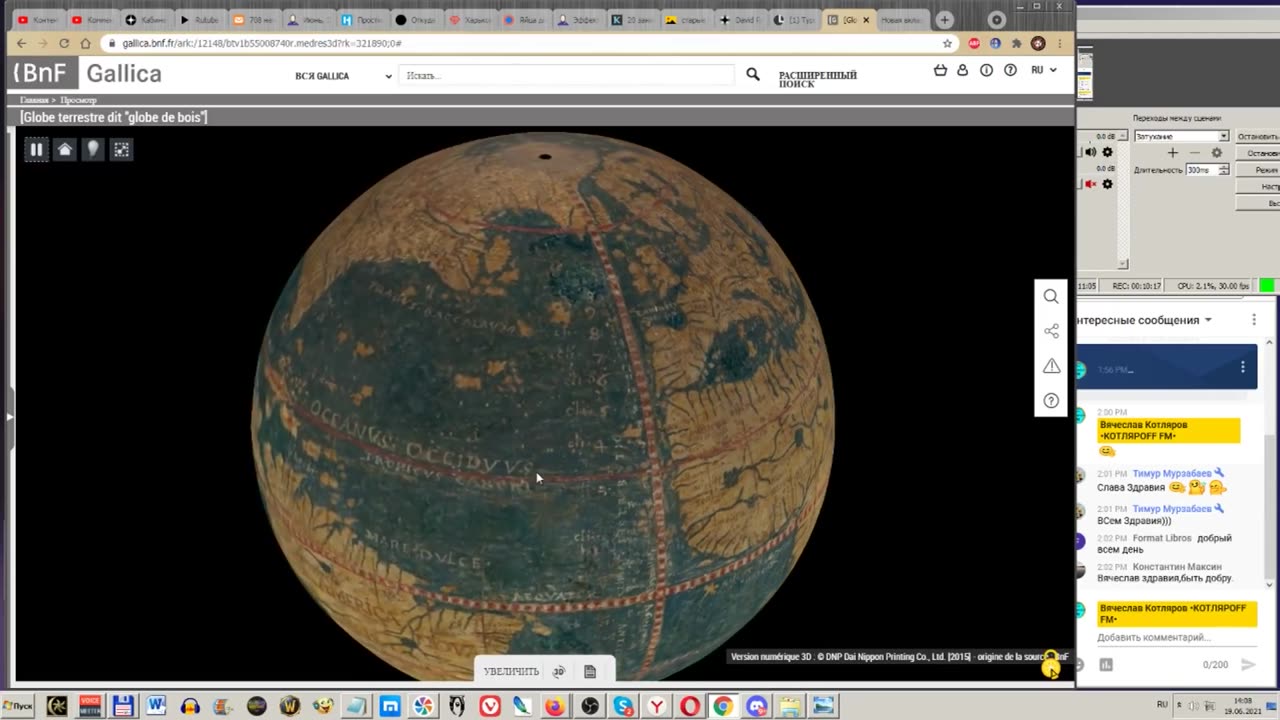Add transition with plus icon in OBS
The width and height of the screenshot is (1280, 720).
click(x=1173, y=153)
